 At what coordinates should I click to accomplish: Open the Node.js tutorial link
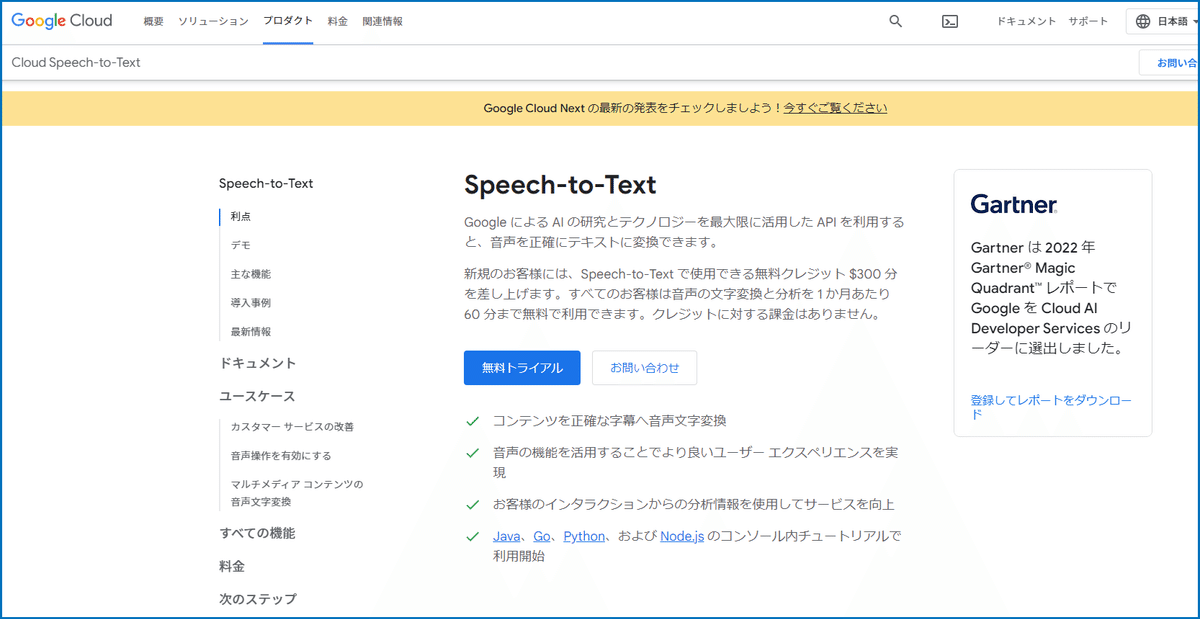click(x=682, y=536)
